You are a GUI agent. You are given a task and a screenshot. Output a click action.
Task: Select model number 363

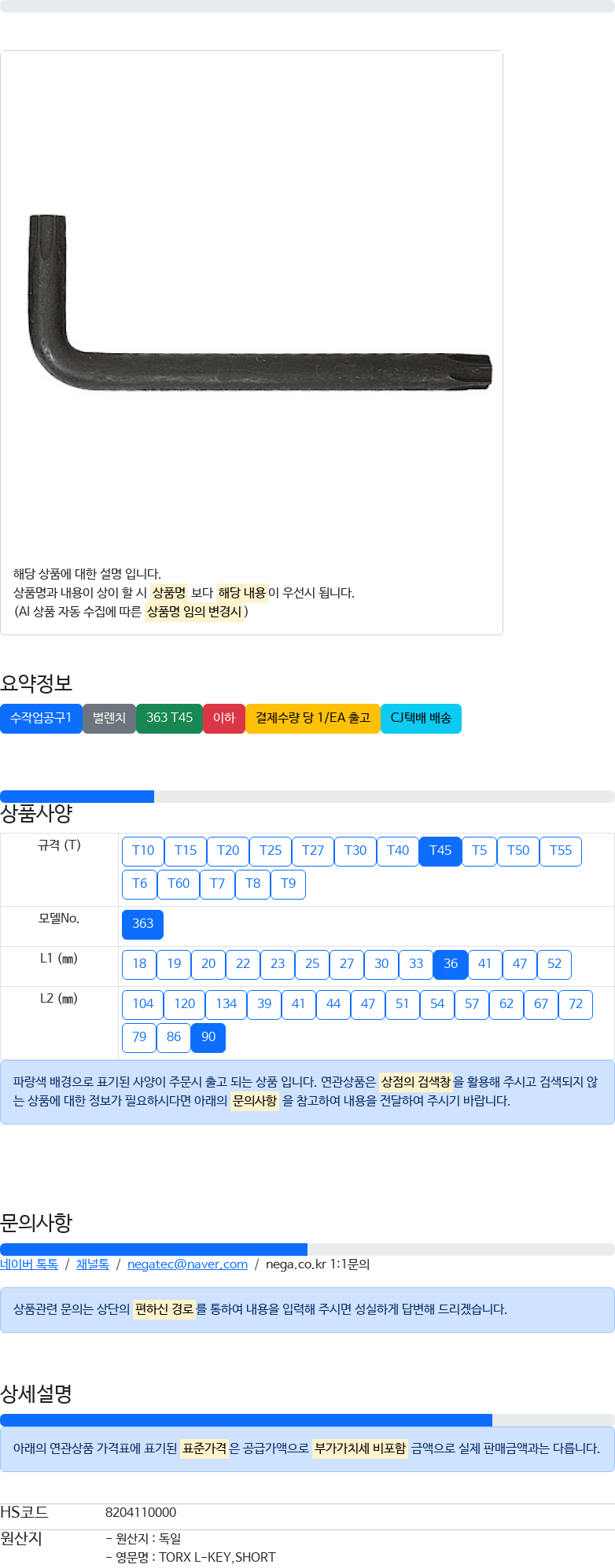(x=142, y=924)
